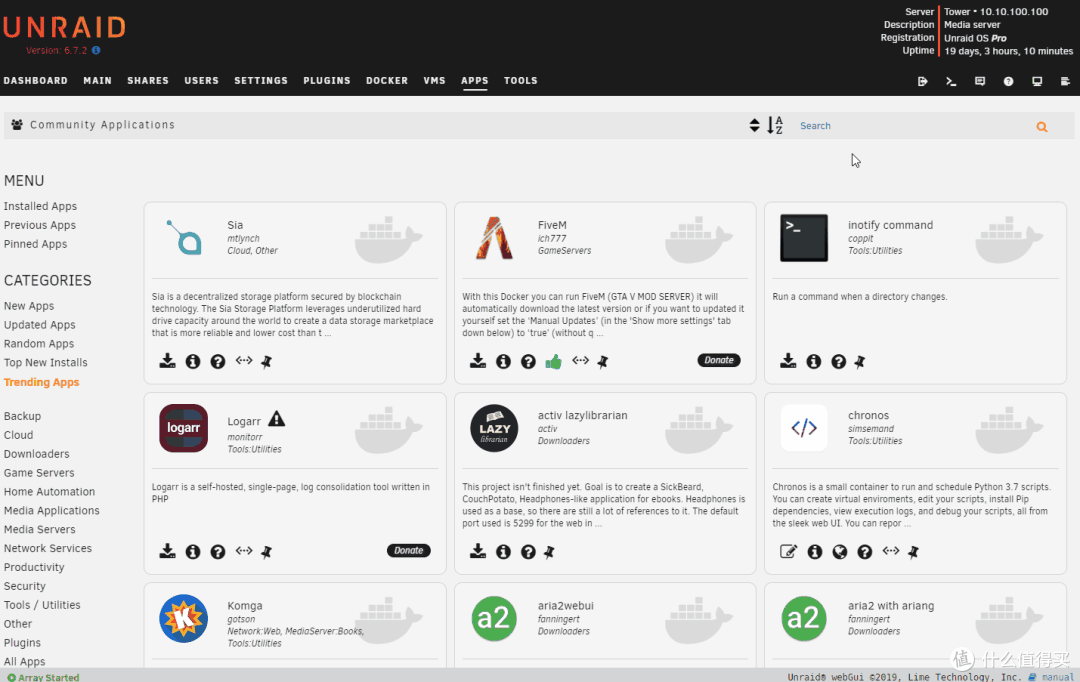Viewport: 1080px width, 682px height.
Task: Toggle A-Z sort order icon
Action: pos(775,126)
